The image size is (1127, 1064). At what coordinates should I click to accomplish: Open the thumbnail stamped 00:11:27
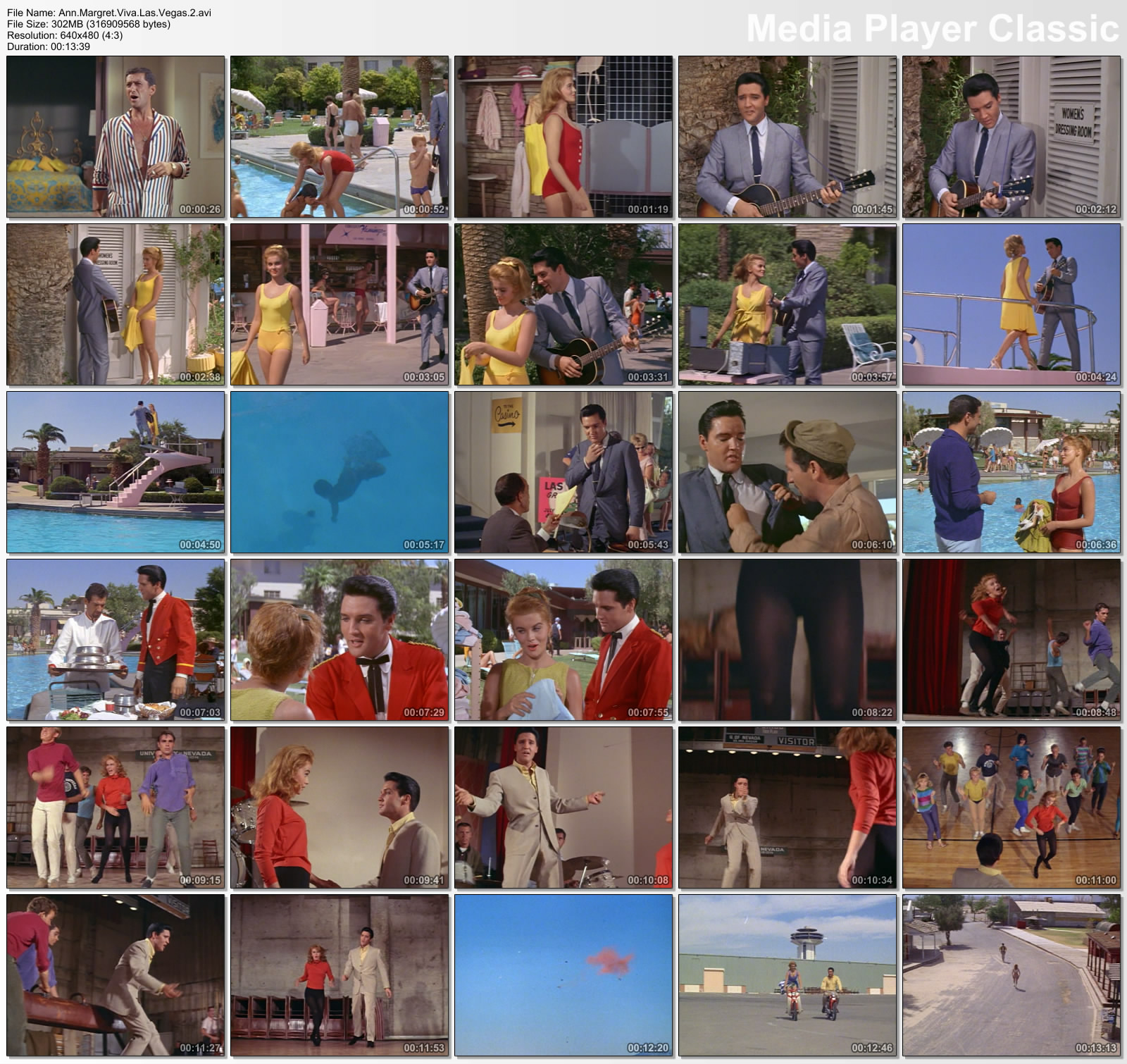116,975
